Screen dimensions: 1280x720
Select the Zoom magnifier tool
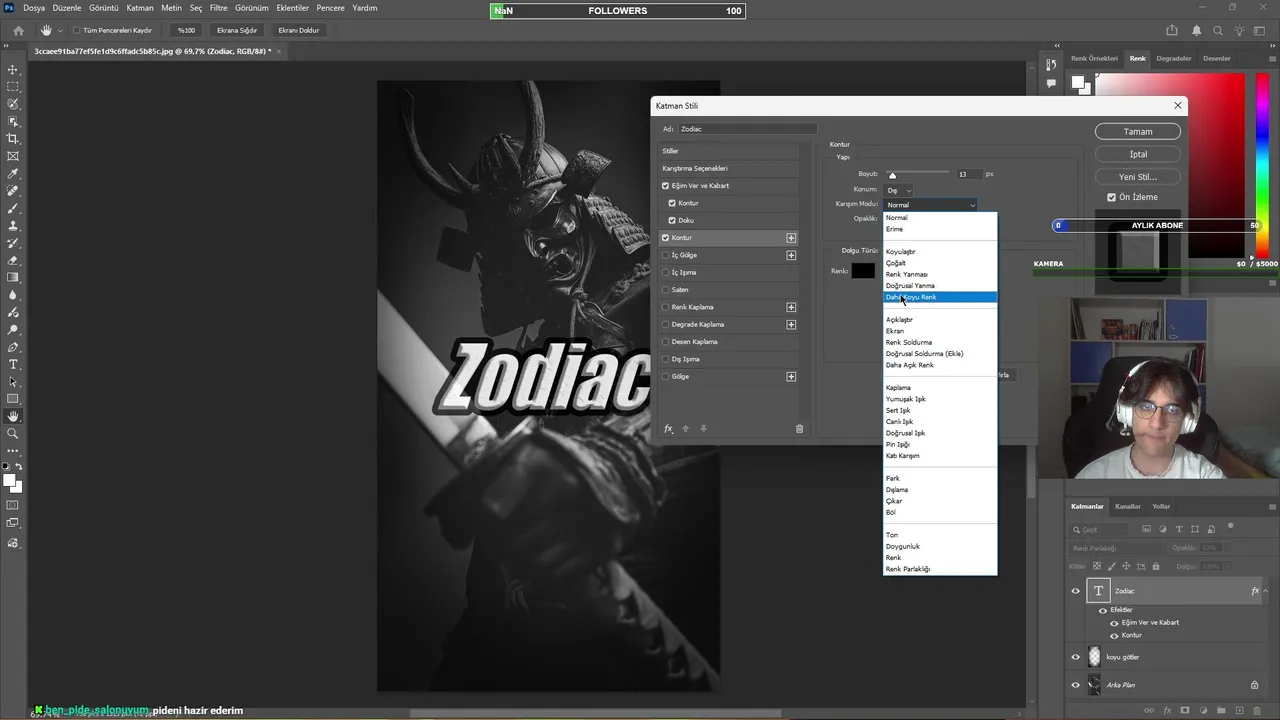[x=13, y=434]
